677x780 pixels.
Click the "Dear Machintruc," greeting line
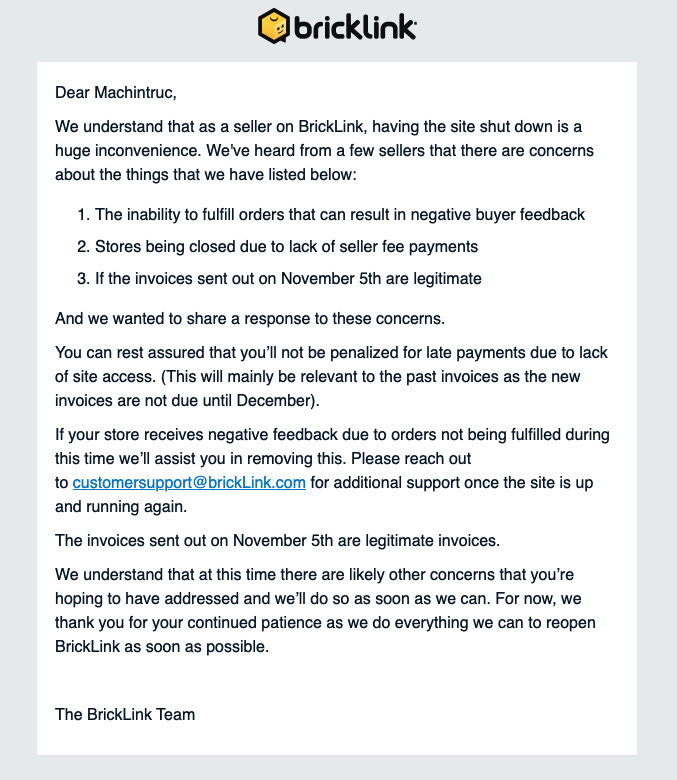point(115,93)
